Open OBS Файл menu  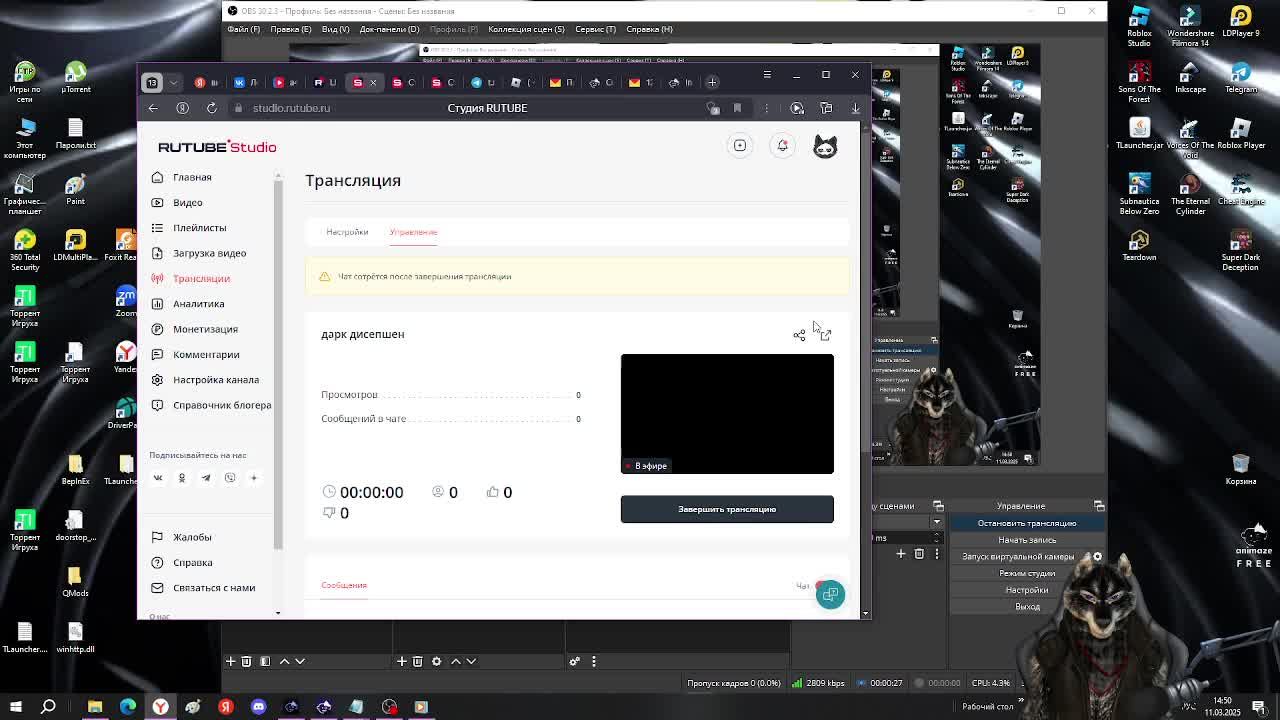pos(243,29)
